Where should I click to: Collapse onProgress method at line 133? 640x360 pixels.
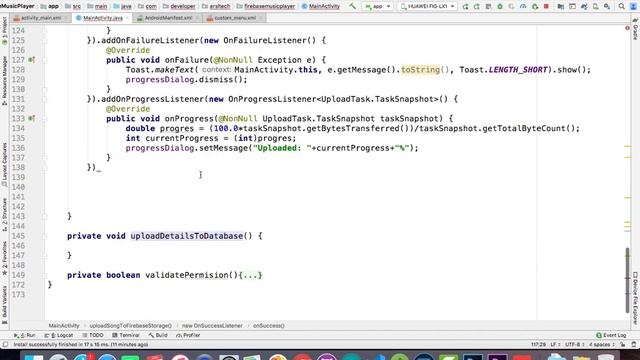[45, 119]
